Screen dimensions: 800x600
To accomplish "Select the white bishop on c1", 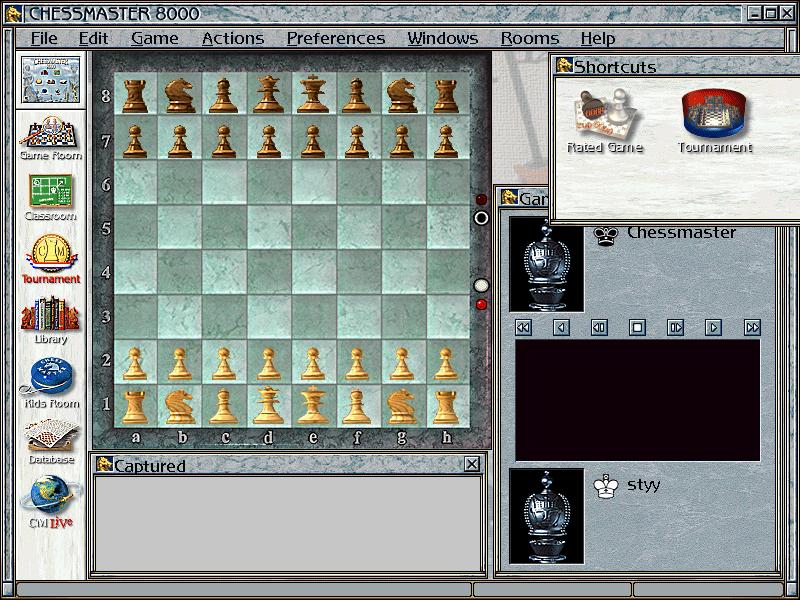I will pos(224,407).
